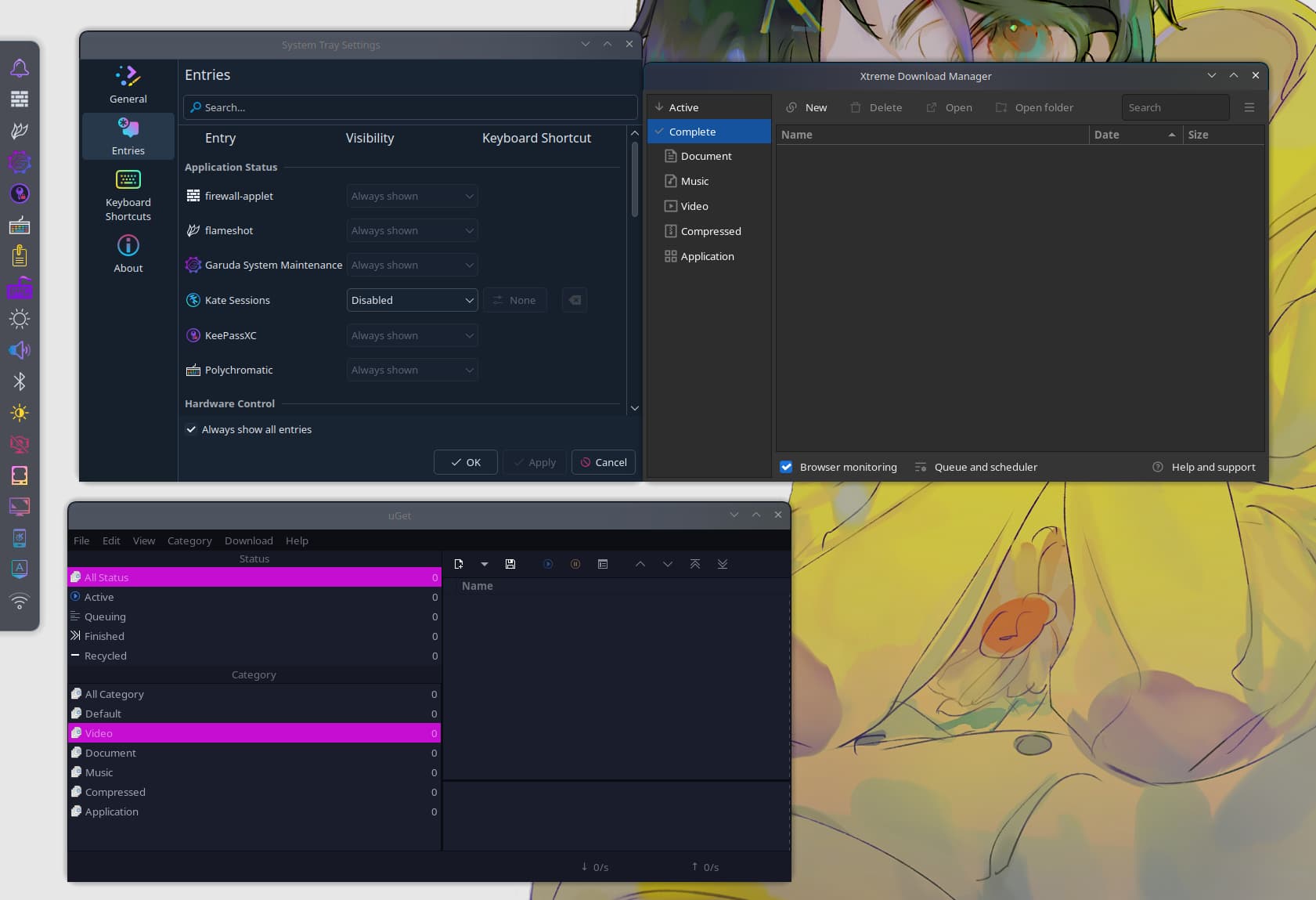Open the File menu in uGet

(x=81, y=540)
